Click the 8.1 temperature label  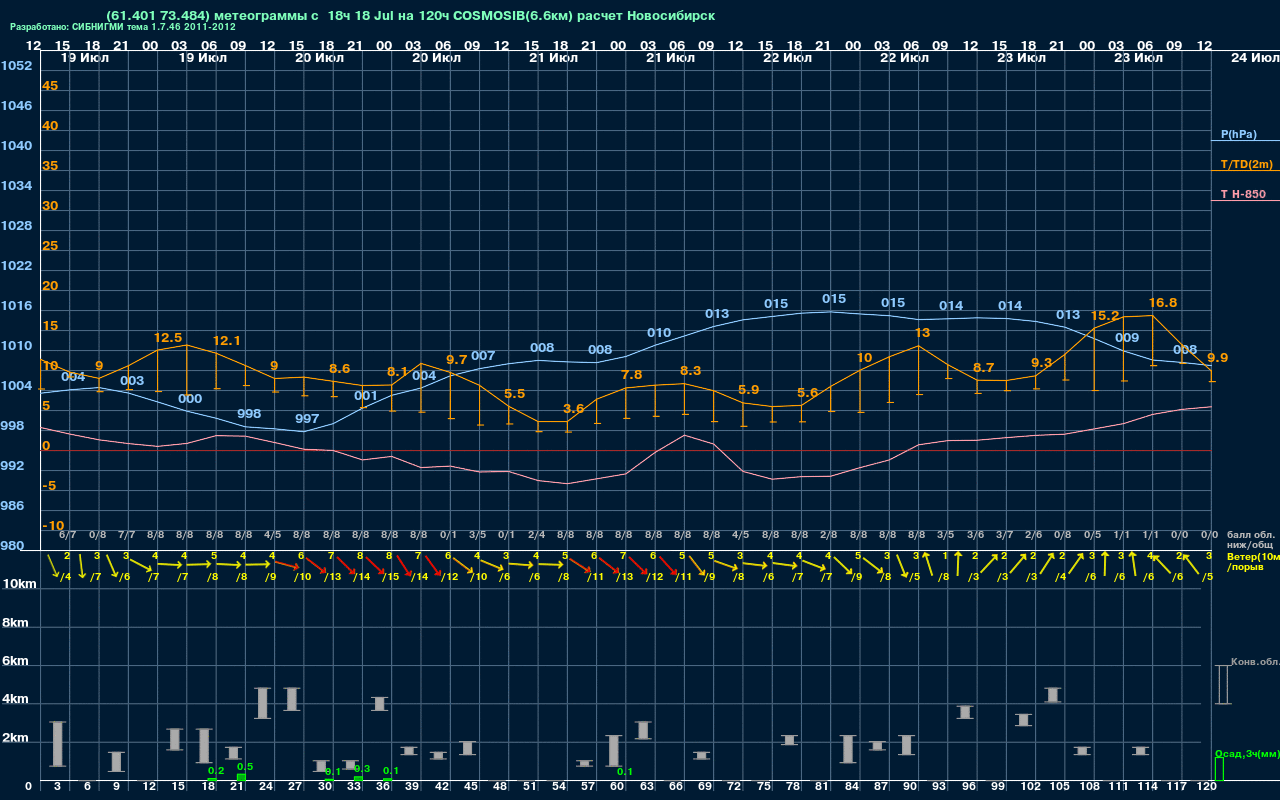pos(398,372)
